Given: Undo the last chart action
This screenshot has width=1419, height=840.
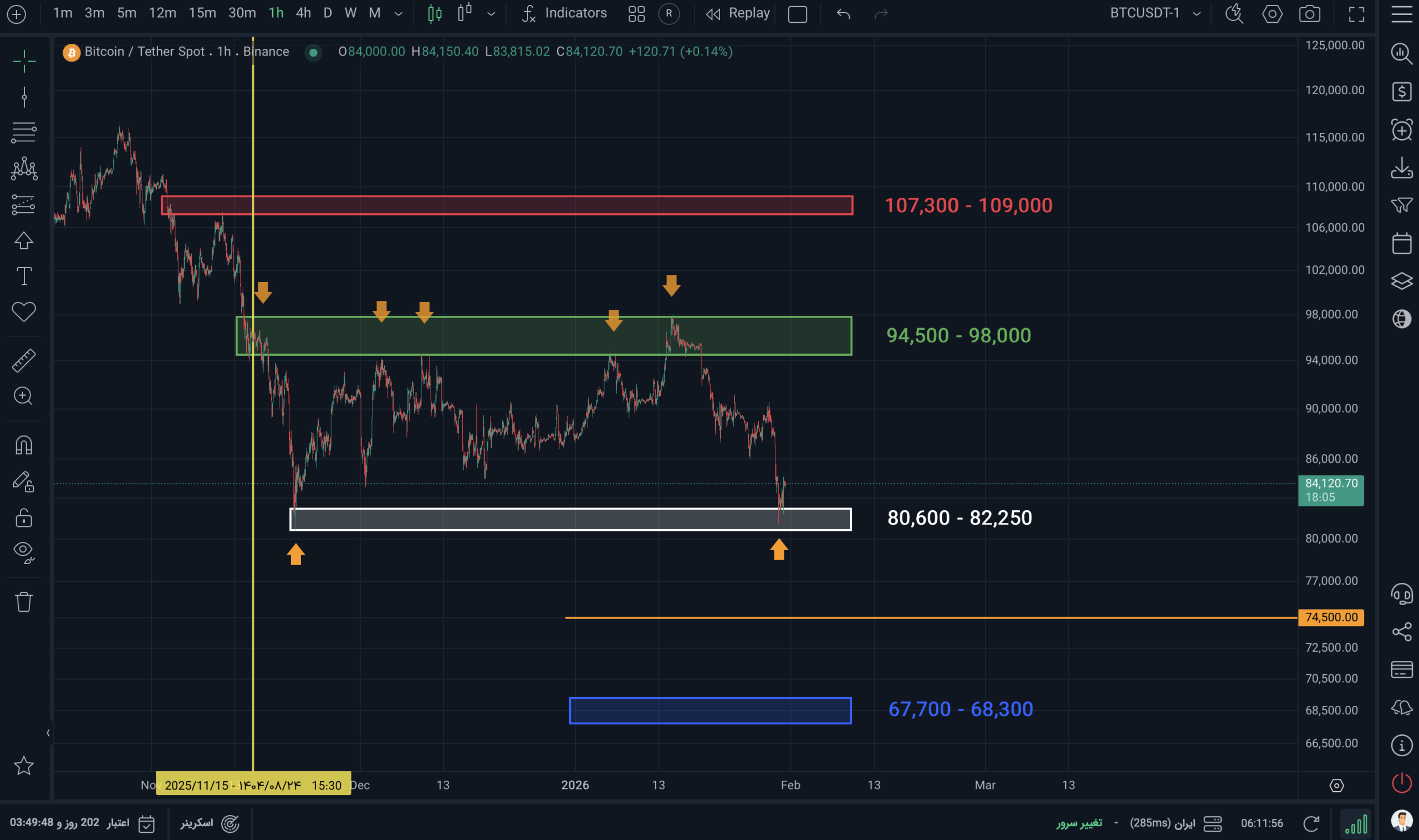Looking at the screenshot, I should tap(844, 14).
